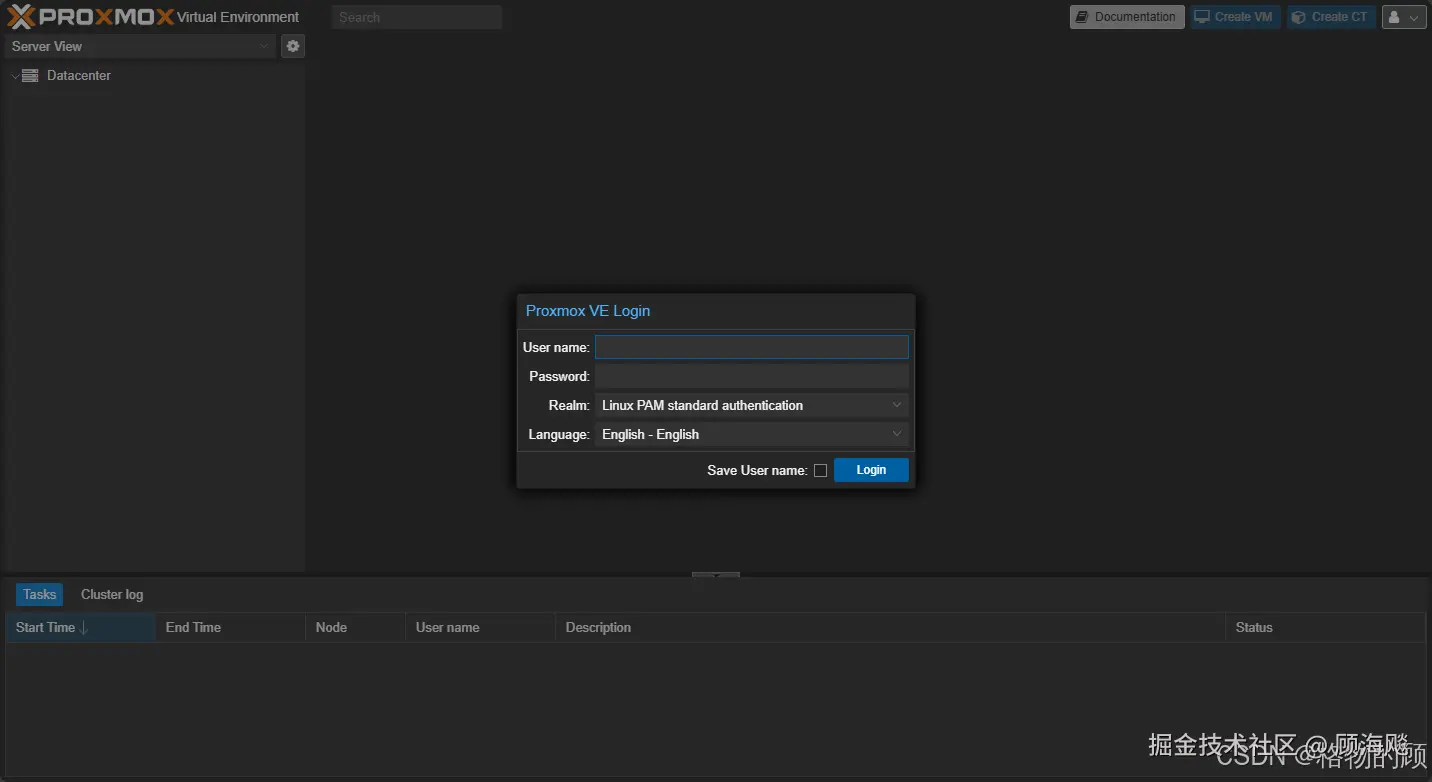Image resolution: width=1432 pixels, height=782 pixels.
Task: Select Datacenter in the tree
Action: pos(79,76)
